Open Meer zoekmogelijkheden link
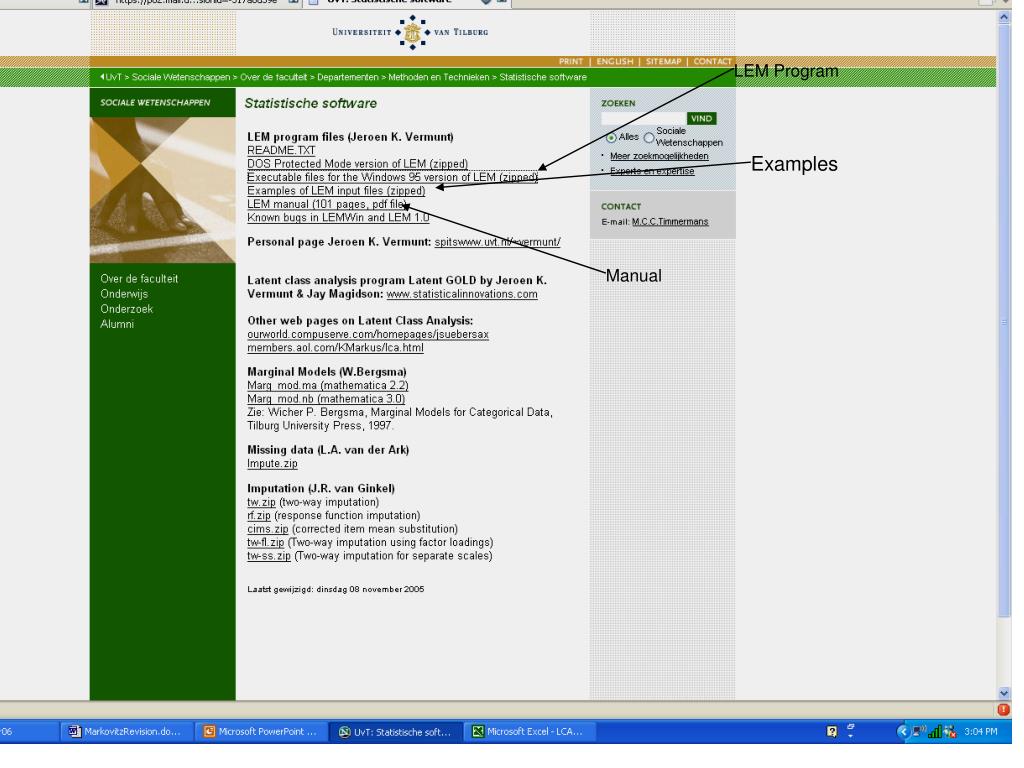This screenshot has height=768, width=1024. [659, 156]
